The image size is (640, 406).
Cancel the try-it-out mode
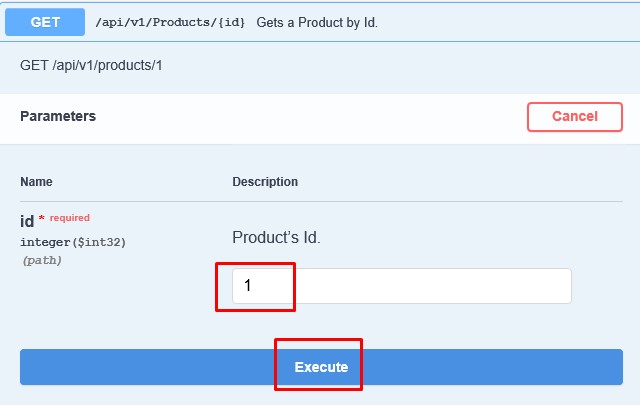575,117
